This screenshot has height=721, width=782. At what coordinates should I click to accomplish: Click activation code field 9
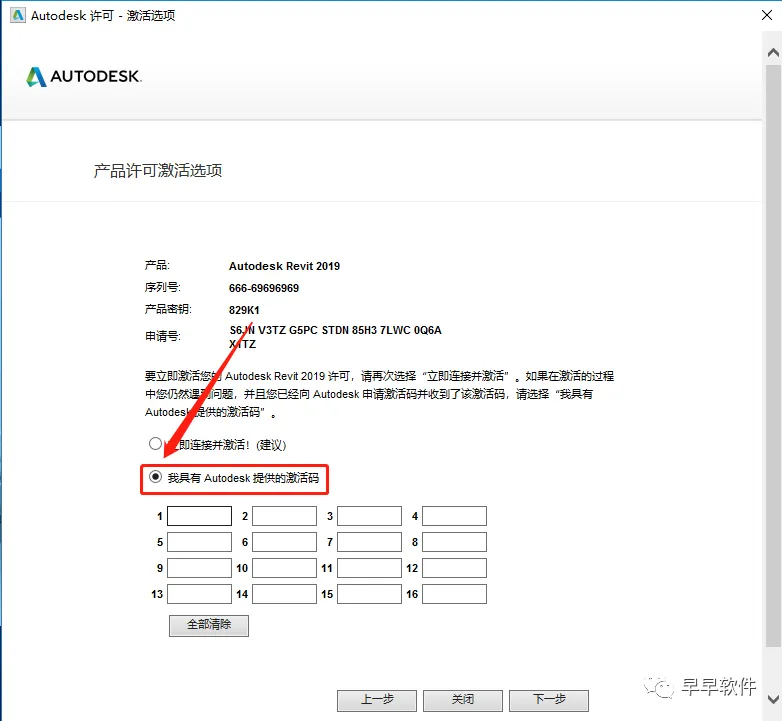pyautogui.click(x=199, y=568)
